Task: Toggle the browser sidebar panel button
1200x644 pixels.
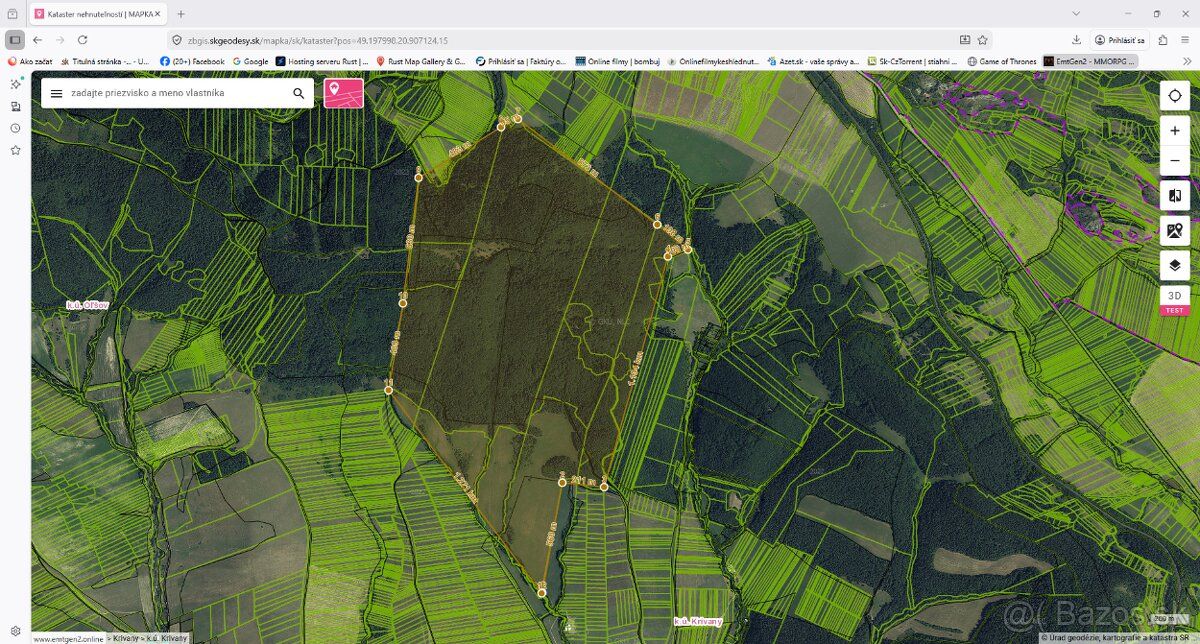Action: pos(15,40)
